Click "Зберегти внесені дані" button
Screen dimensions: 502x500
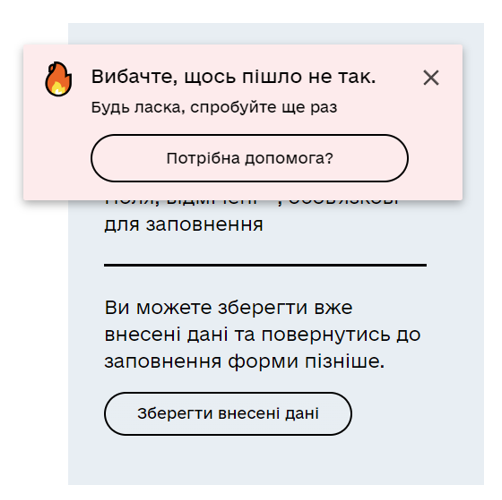[228, 414]
